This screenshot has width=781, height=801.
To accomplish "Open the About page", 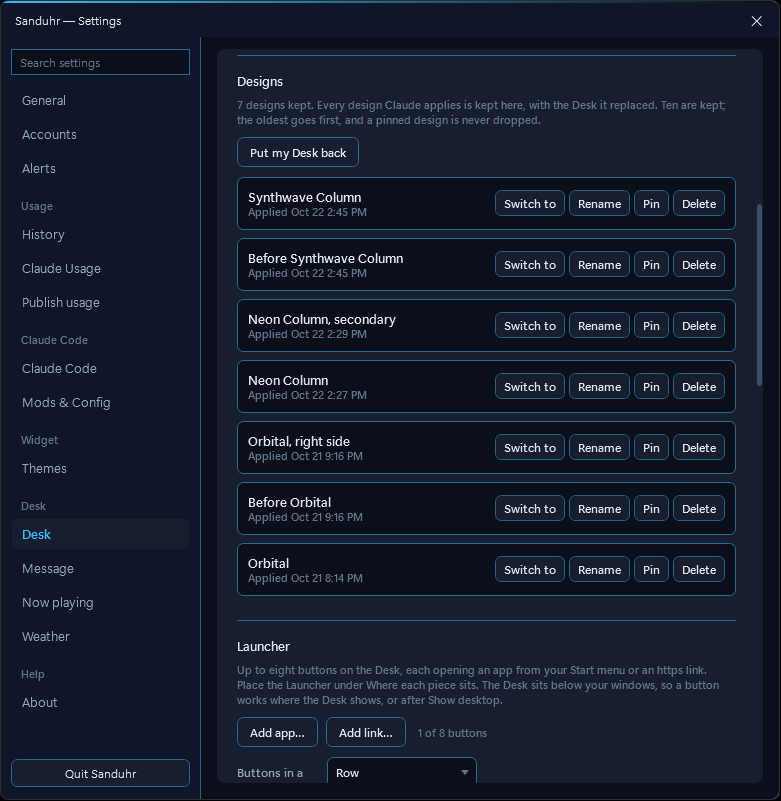I will click(x=100, y=702).
